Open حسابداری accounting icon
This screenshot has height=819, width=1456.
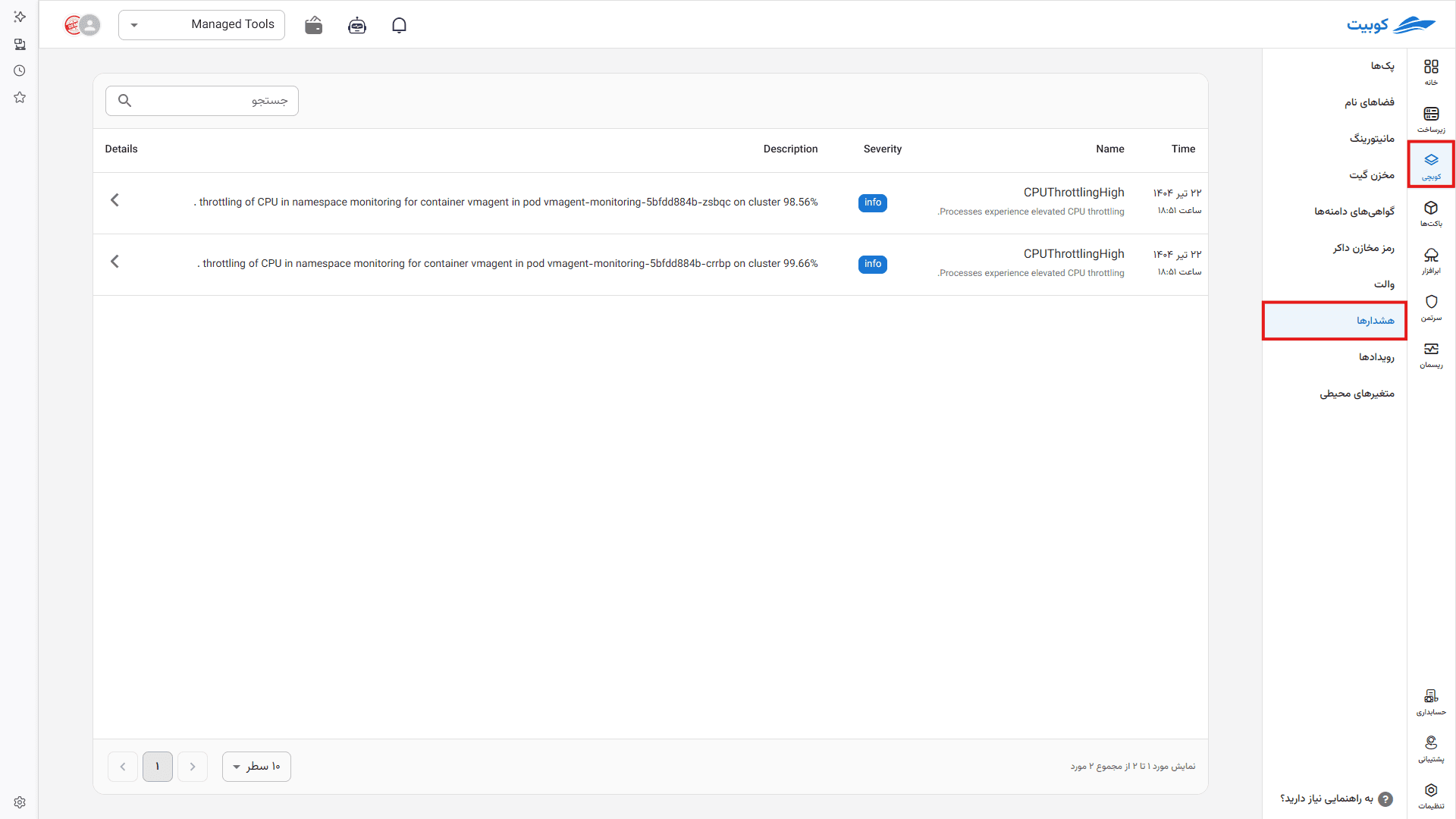click(1431, 701)
